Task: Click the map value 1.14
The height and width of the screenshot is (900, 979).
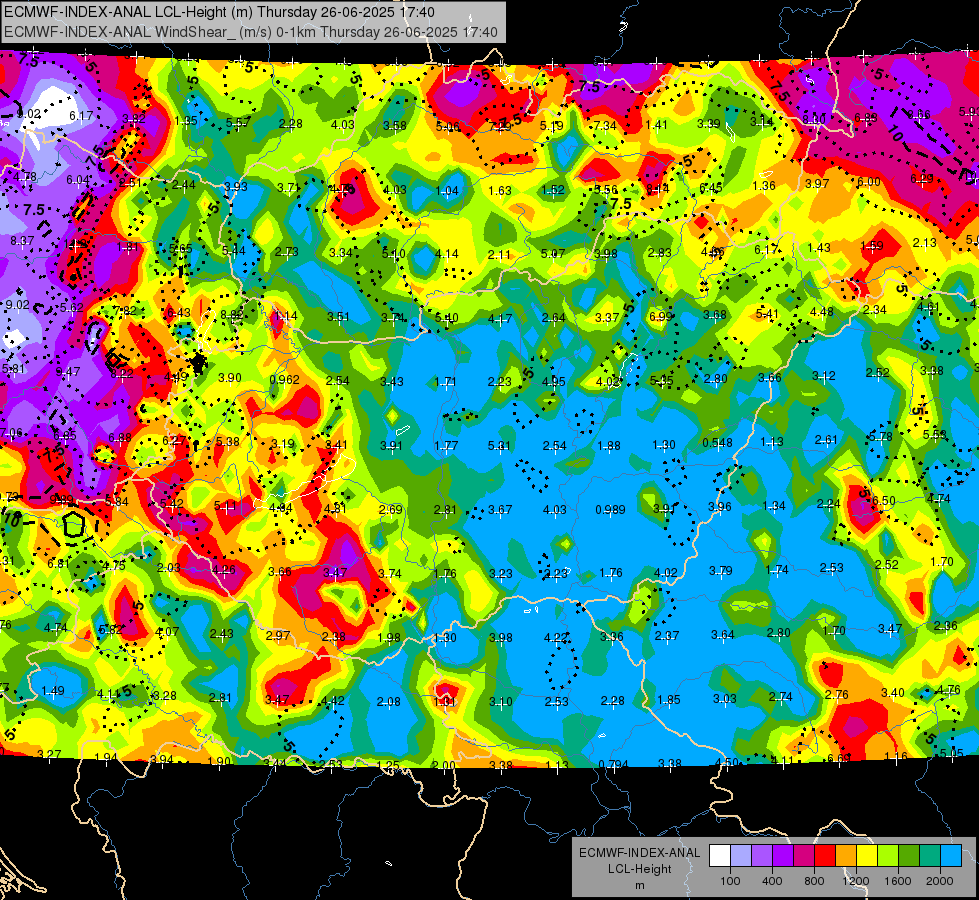Action: tap(286, 315)
